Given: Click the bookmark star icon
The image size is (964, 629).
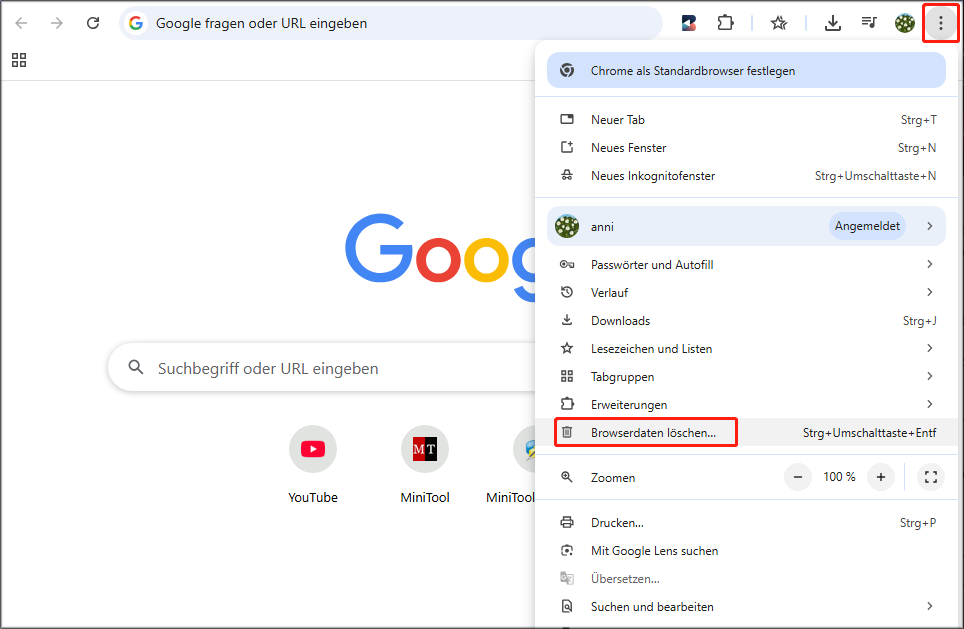Looking at the screenshot, I should coord(779,22).
